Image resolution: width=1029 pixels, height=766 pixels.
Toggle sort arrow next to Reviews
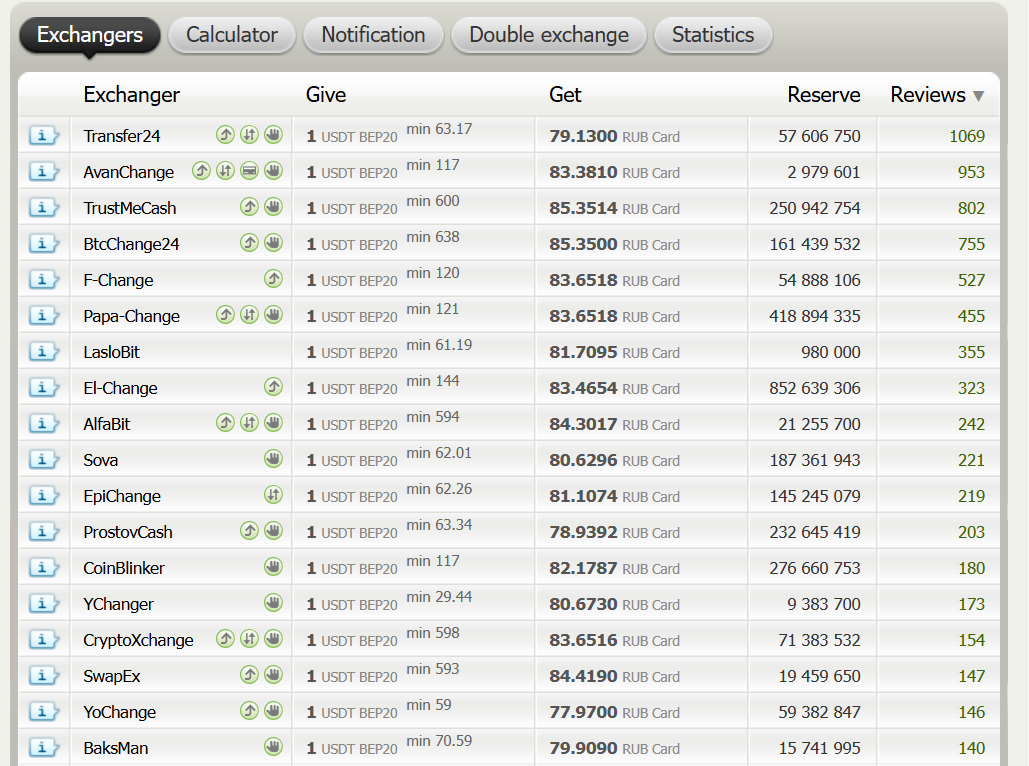(x=978, y=96)
